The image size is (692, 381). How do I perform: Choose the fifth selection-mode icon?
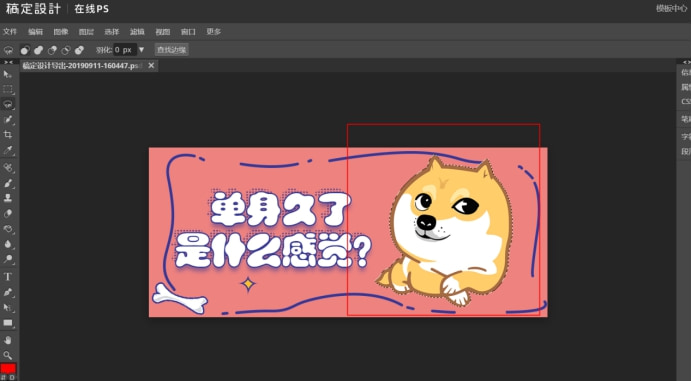pos(79,50)
